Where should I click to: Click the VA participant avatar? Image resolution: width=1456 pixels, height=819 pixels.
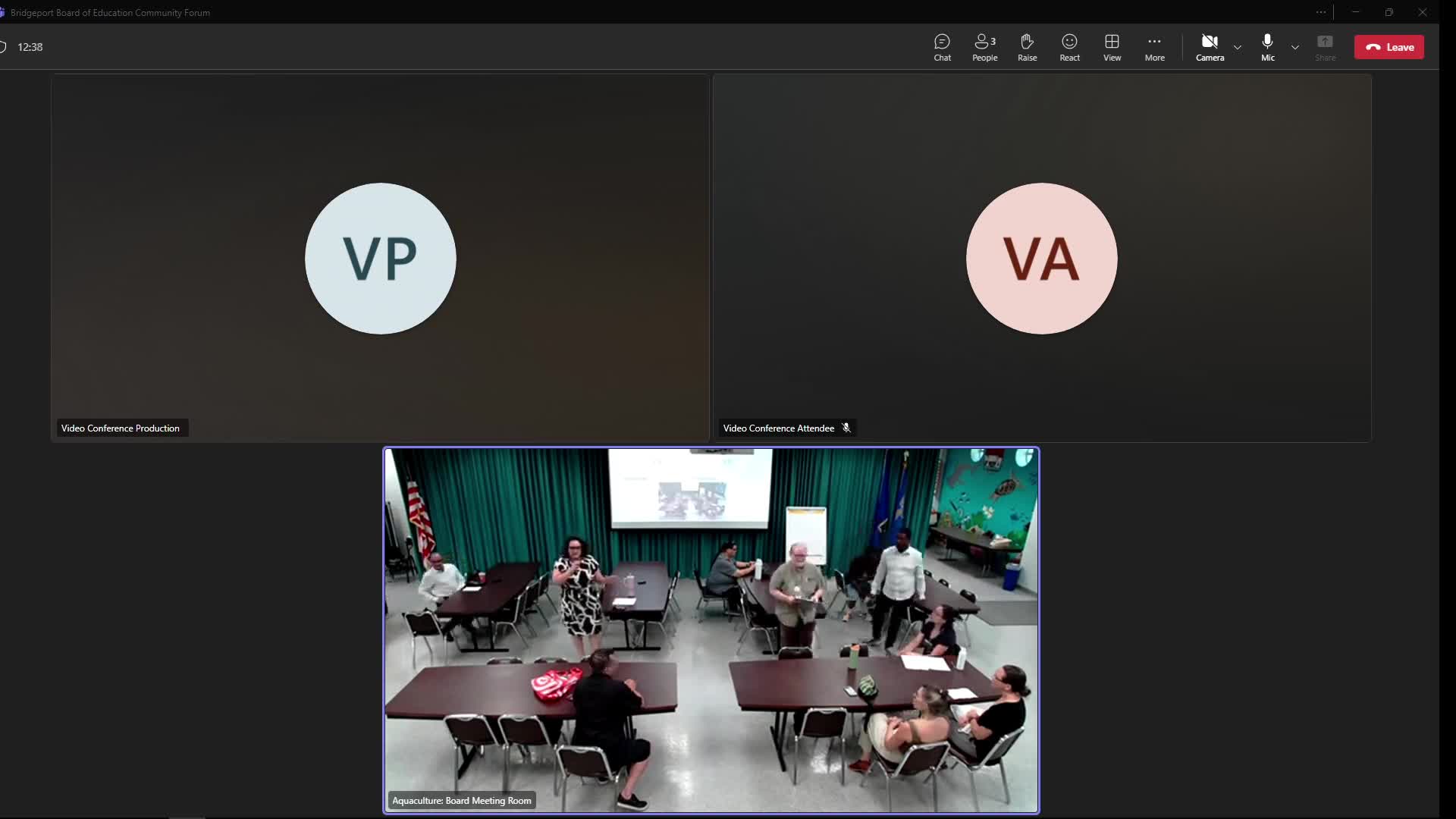point(1042,259)
